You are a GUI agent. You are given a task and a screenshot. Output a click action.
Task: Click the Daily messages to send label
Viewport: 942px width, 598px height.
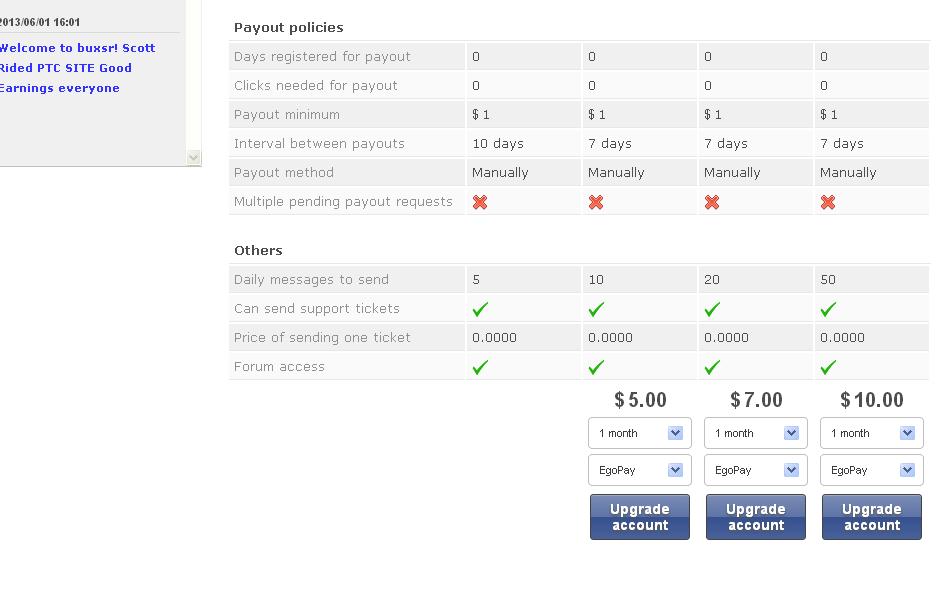point(311,279)
